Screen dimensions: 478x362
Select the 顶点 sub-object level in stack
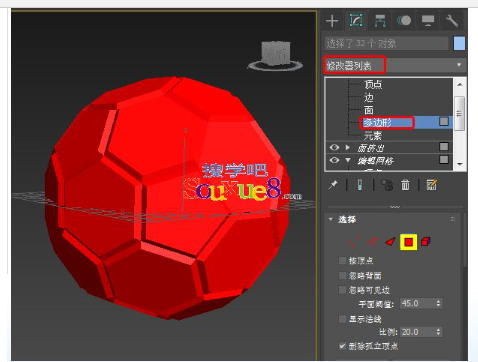tap(373, 84)
